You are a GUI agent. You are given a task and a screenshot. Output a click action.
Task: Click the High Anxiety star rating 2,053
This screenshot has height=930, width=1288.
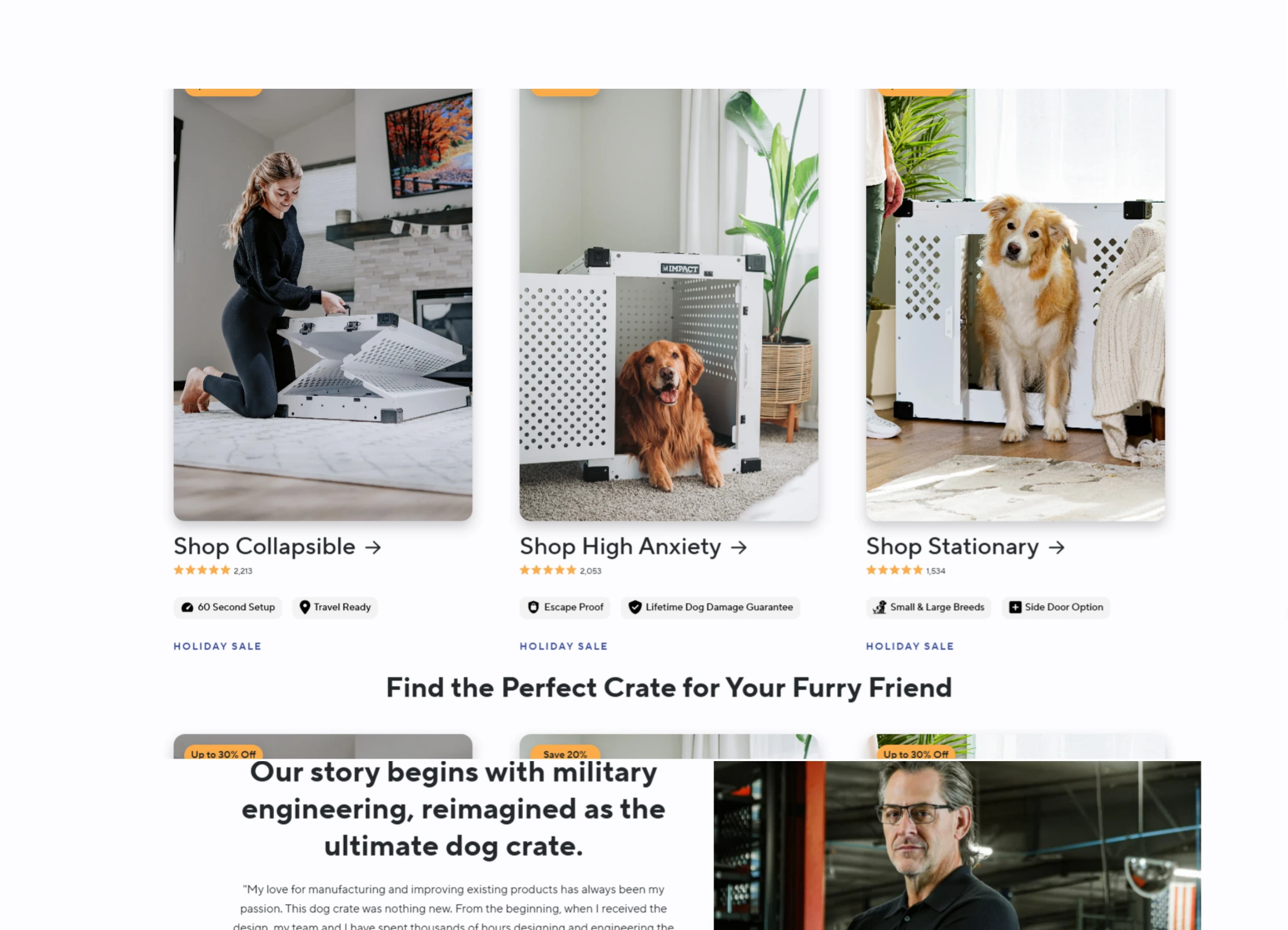[x=561, y=570]
